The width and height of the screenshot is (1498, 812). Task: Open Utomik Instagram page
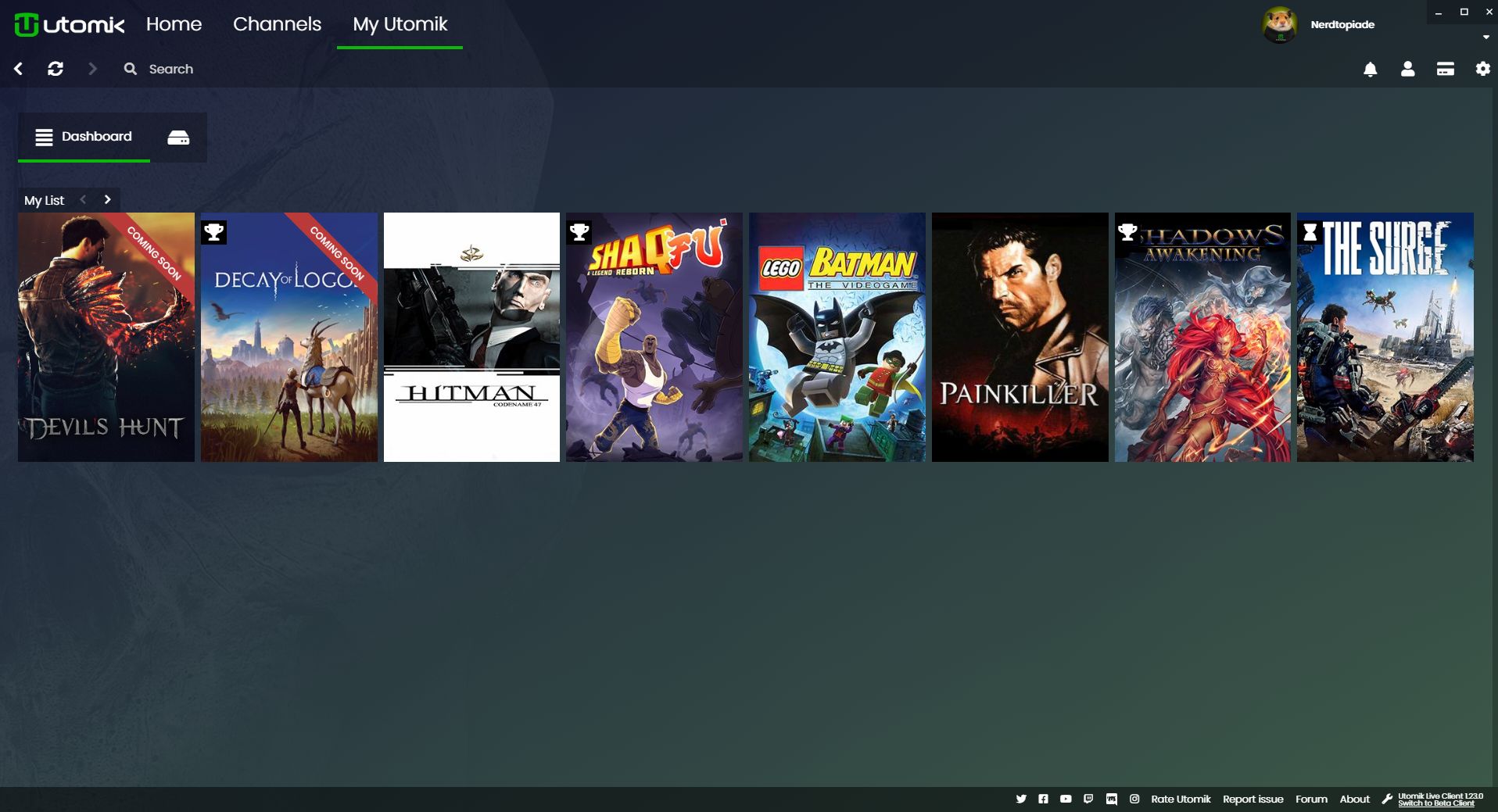tap(1134, 799)
